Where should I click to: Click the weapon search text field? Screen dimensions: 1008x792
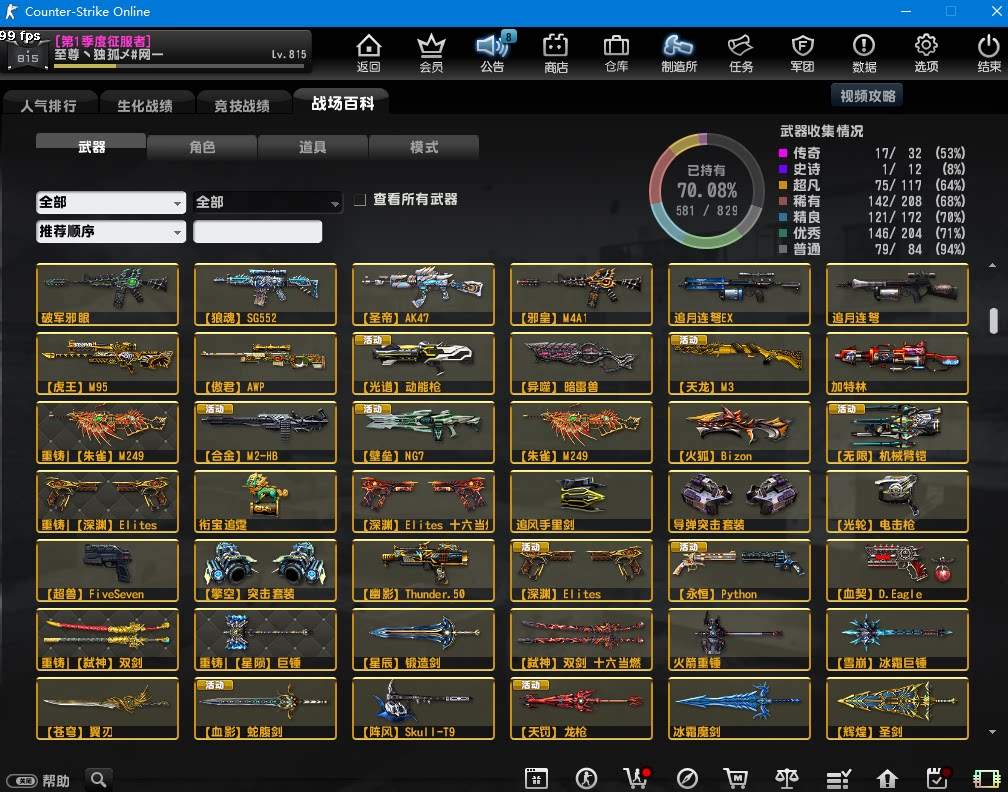point(258,231)
